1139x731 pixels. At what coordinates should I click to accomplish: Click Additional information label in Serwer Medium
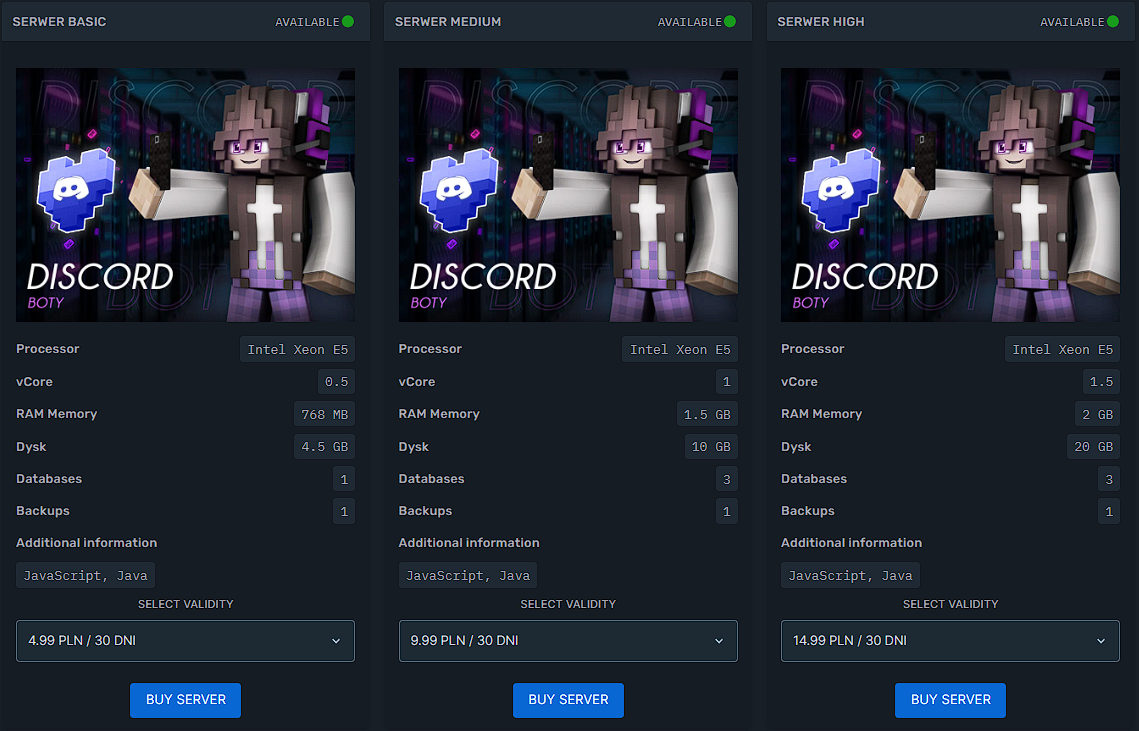(x=469, y=543)
